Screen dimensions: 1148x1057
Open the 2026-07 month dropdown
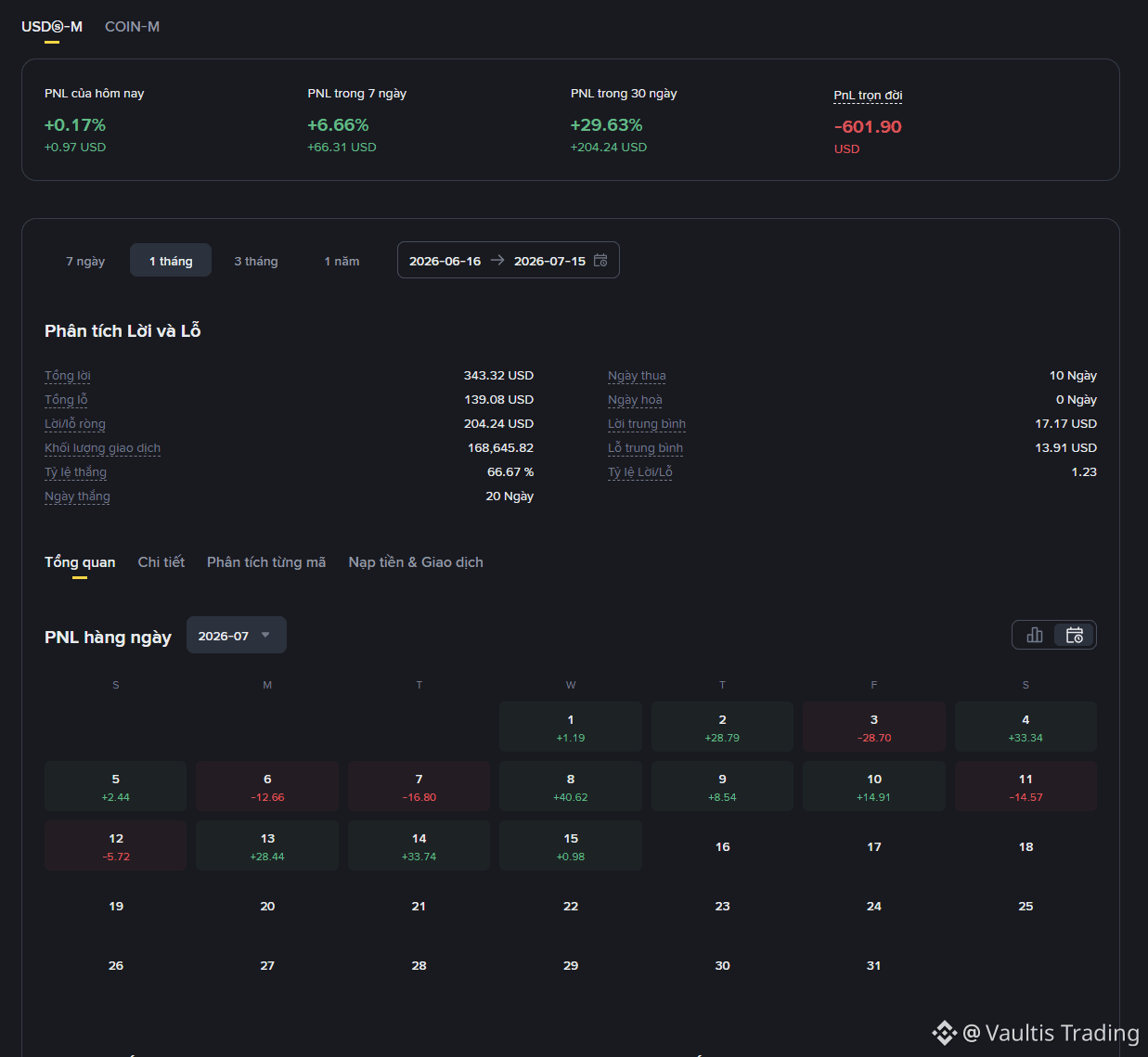point(237,636)
